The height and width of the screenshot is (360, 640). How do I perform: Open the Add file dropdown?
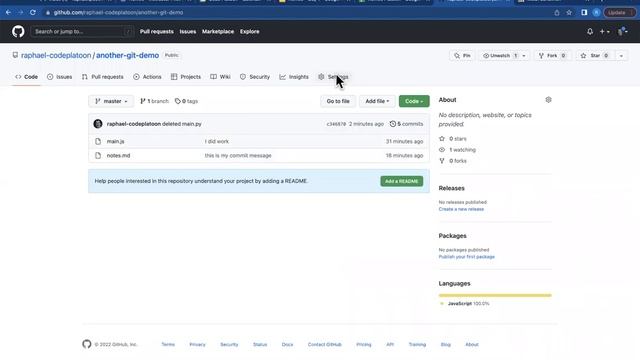[377, 101]
